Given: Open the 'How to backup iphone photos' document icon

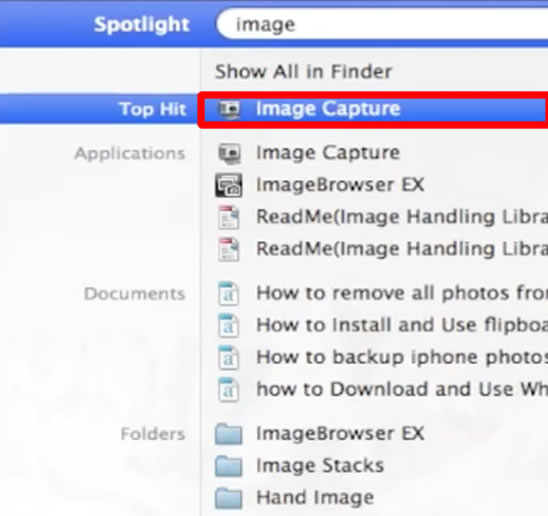Looking at the screenshot, I should (x=228, y=357).
